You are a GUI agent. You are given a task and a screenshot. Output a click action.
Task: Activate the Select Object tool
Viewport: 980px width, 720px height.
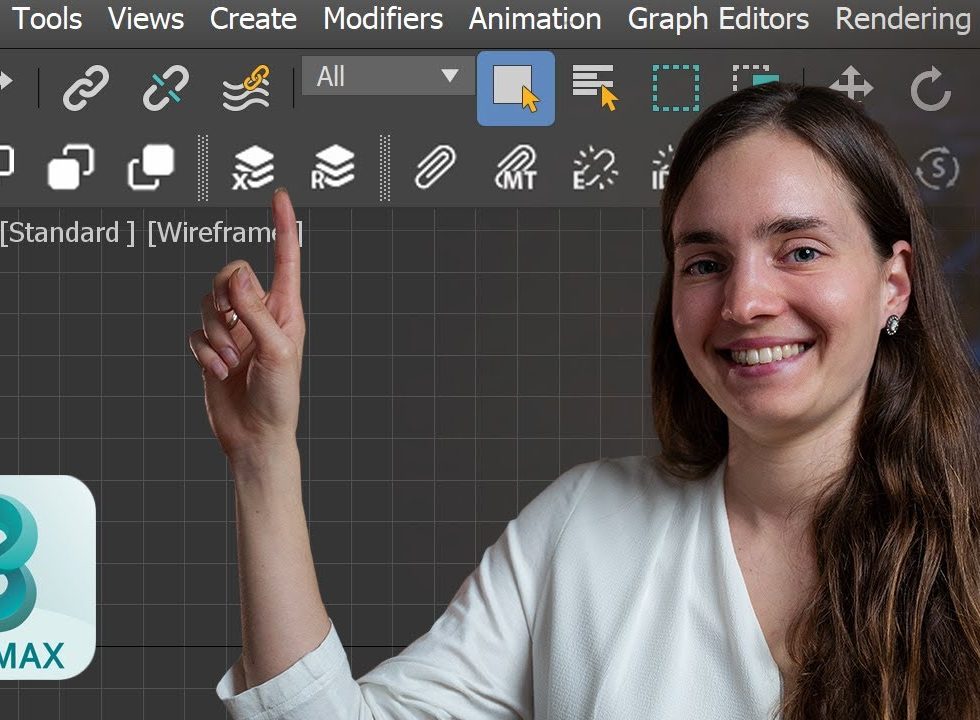pyautogui.click(x=516, y=88)
